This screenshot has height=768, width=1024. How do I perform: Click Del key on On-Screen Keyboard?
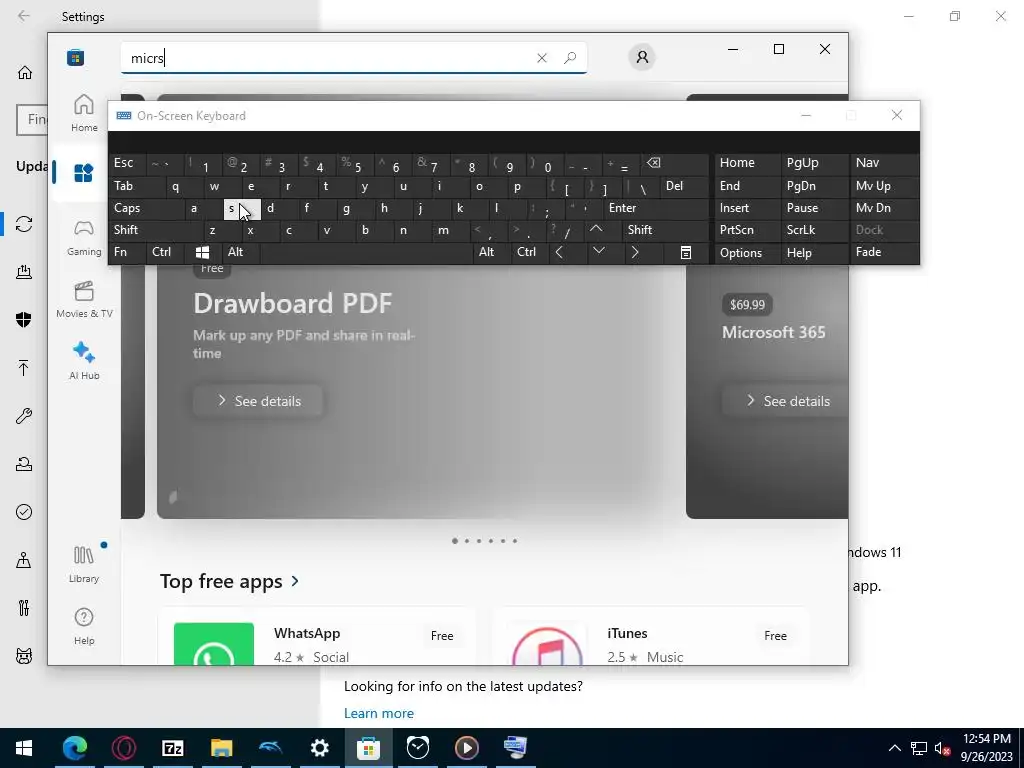[684, 185]
